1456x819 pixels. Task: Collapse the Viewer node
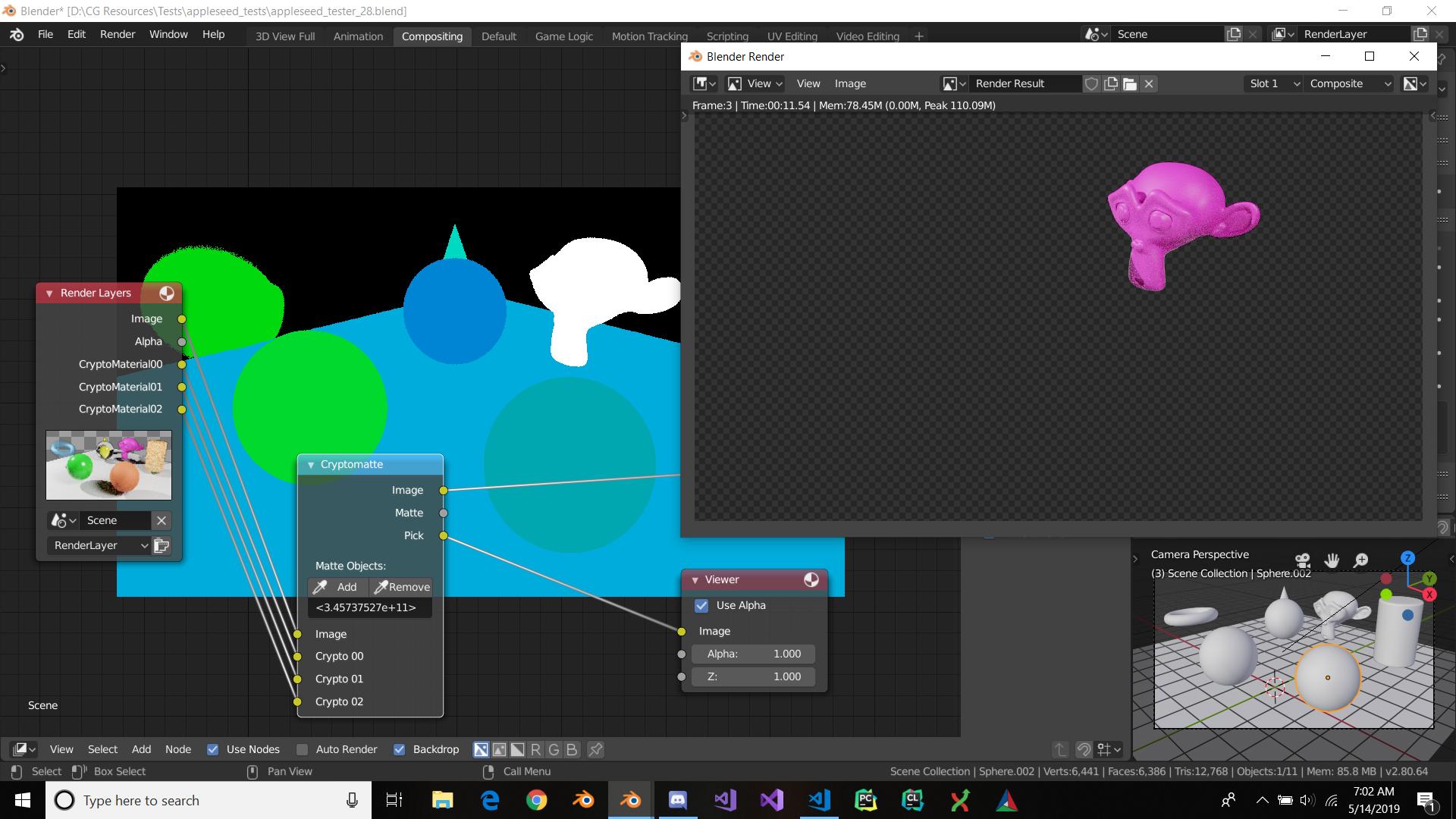click(695, 580)
